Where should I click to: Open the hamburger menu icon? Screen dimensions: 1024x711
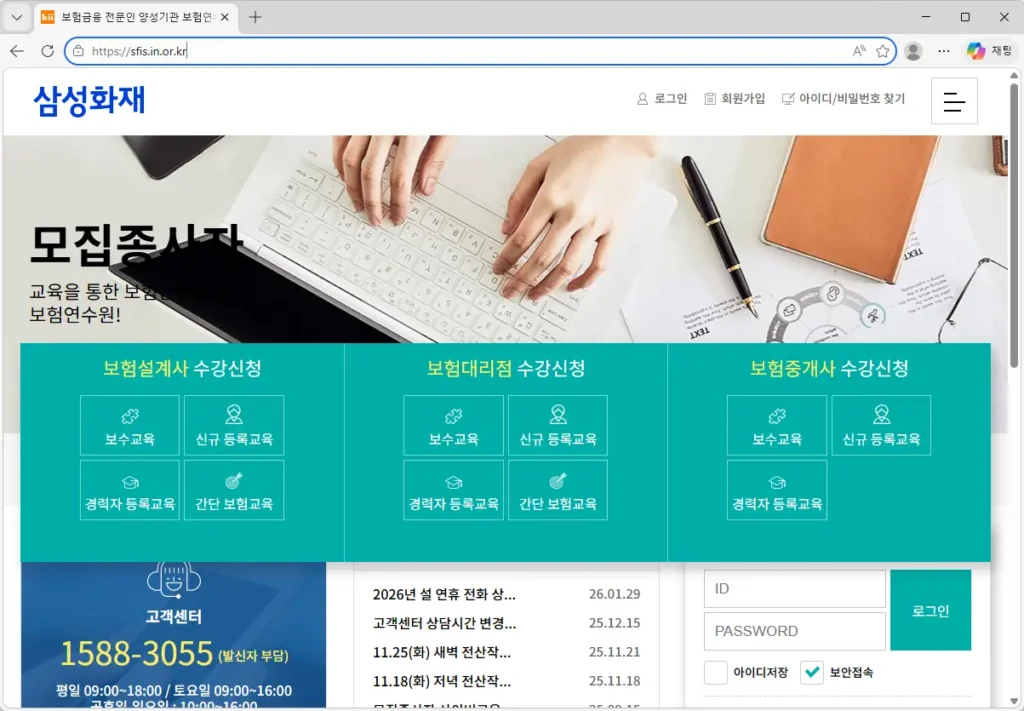pyautogui.click(x=954, y=101)
